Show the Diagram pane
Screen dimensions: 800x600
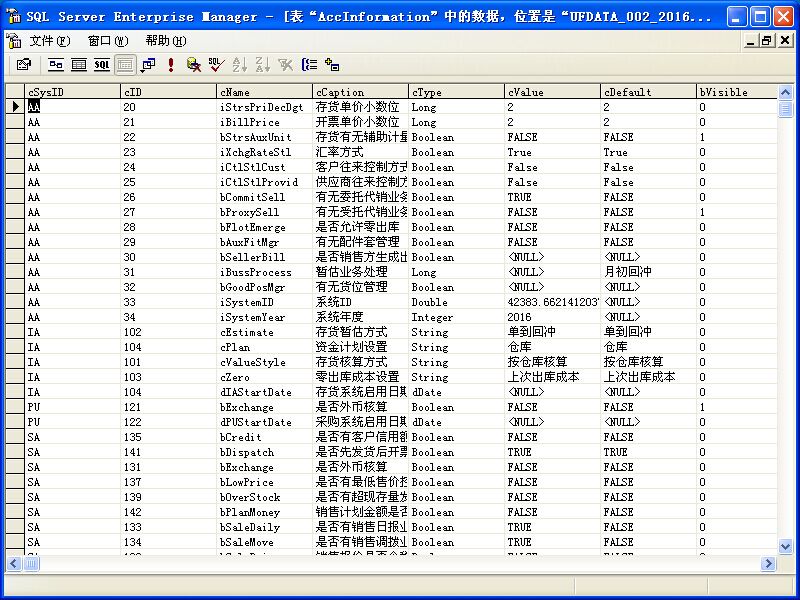(x=56, y=64)
